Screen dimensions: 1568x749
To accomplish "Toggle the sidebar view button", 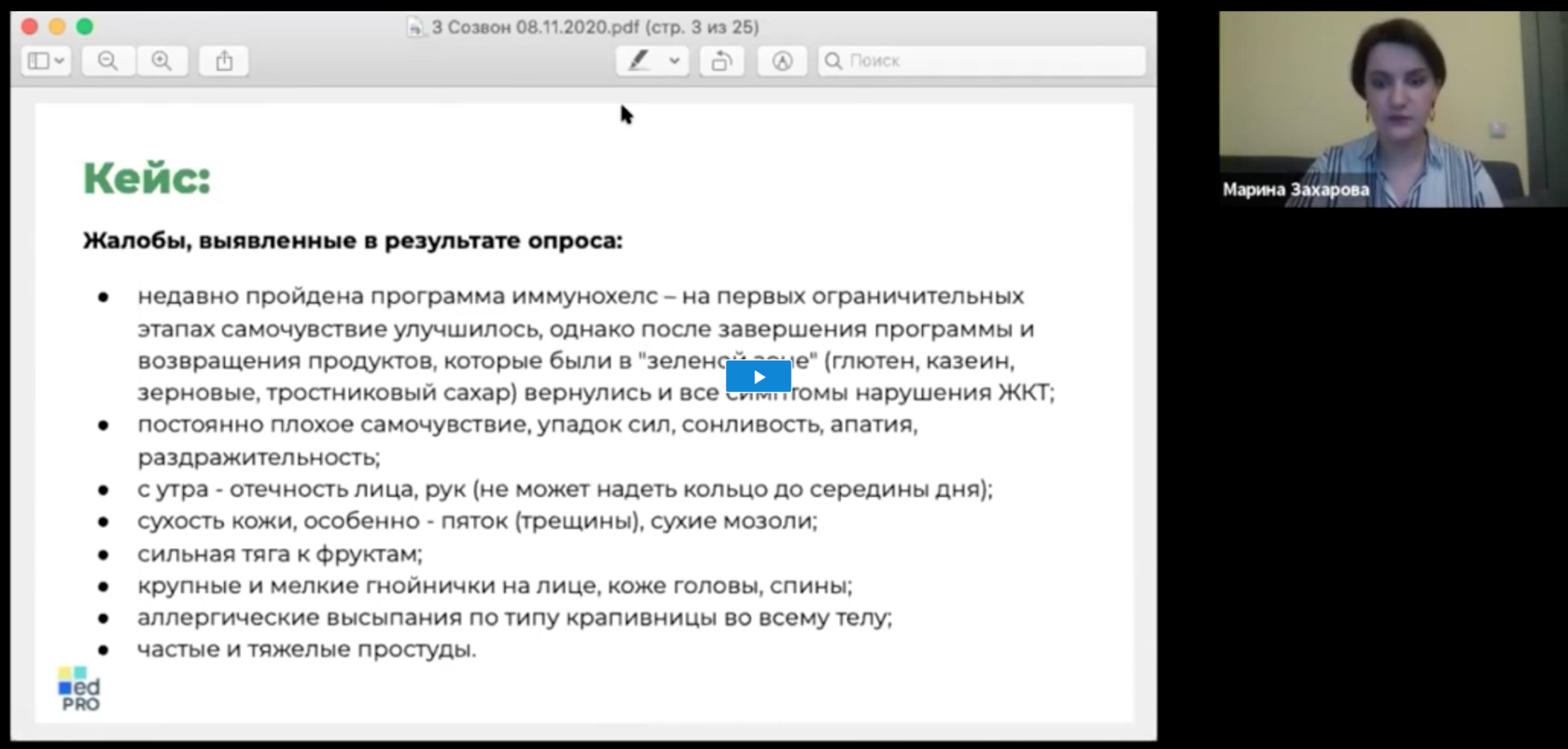I will coord(38,62).
